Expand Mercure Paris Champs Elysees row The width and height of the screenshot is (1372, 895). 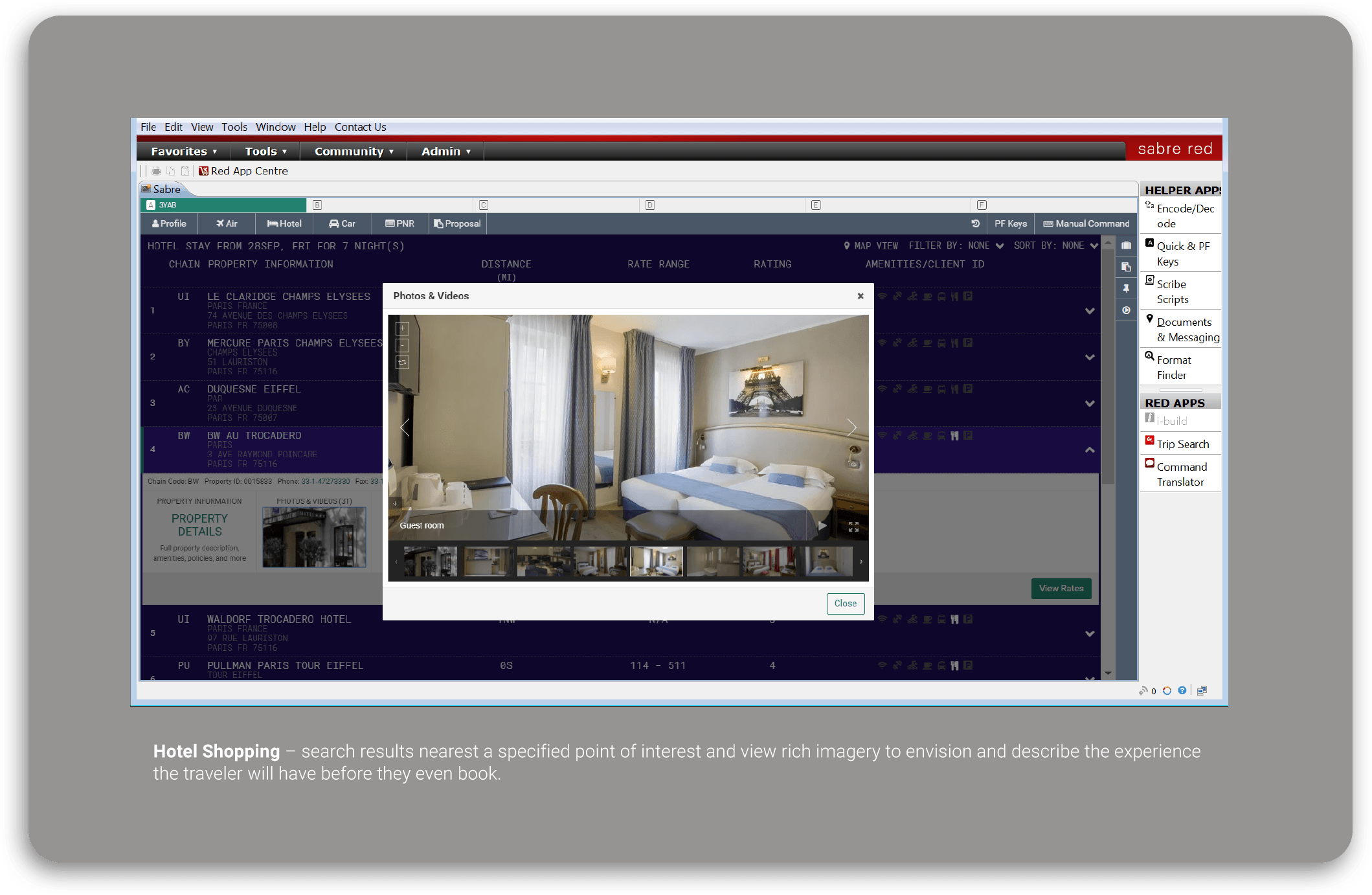pyautogui.click(x=1090, y=357)
